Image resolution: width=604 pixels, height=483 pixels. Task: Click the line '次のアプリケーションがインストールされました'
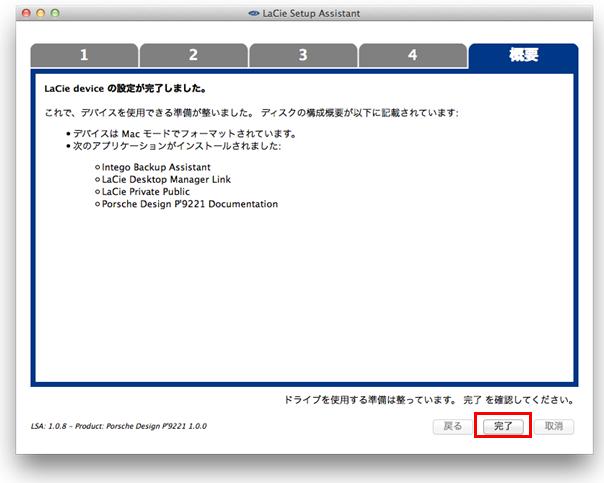point(177,146)
